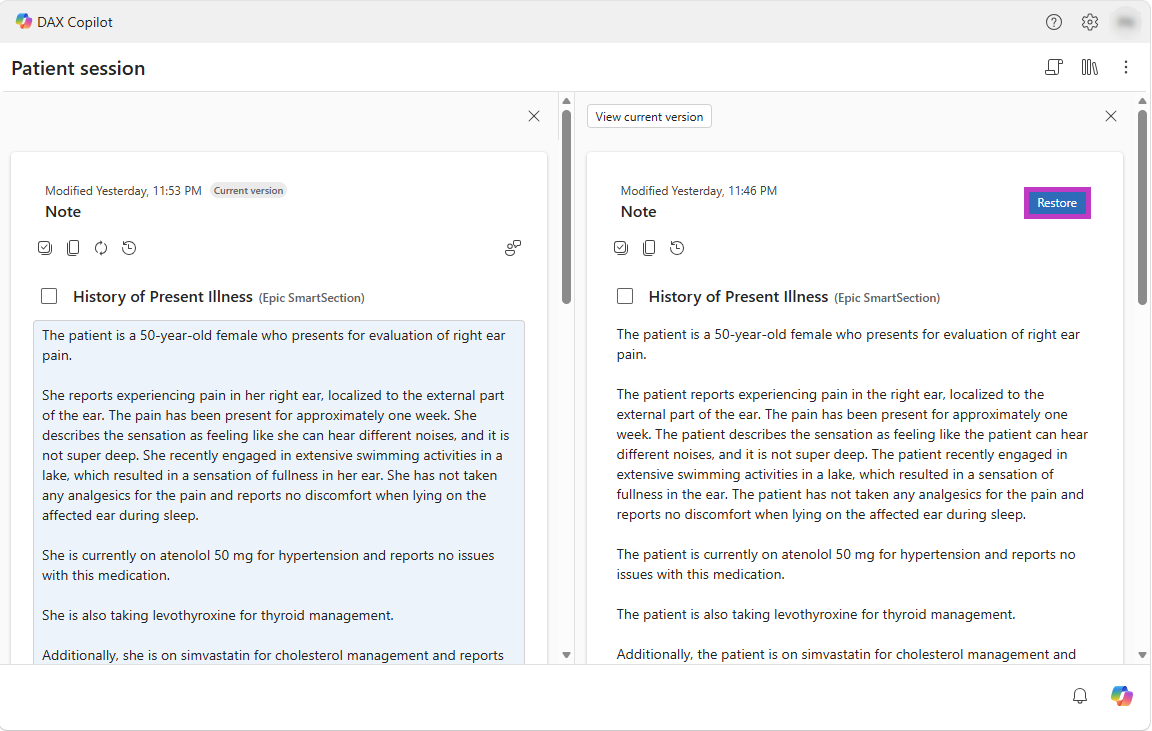The width and height of the screenshot is (1152, 731).
Task: Open the help question mark icon
Action: [1054, 22]
